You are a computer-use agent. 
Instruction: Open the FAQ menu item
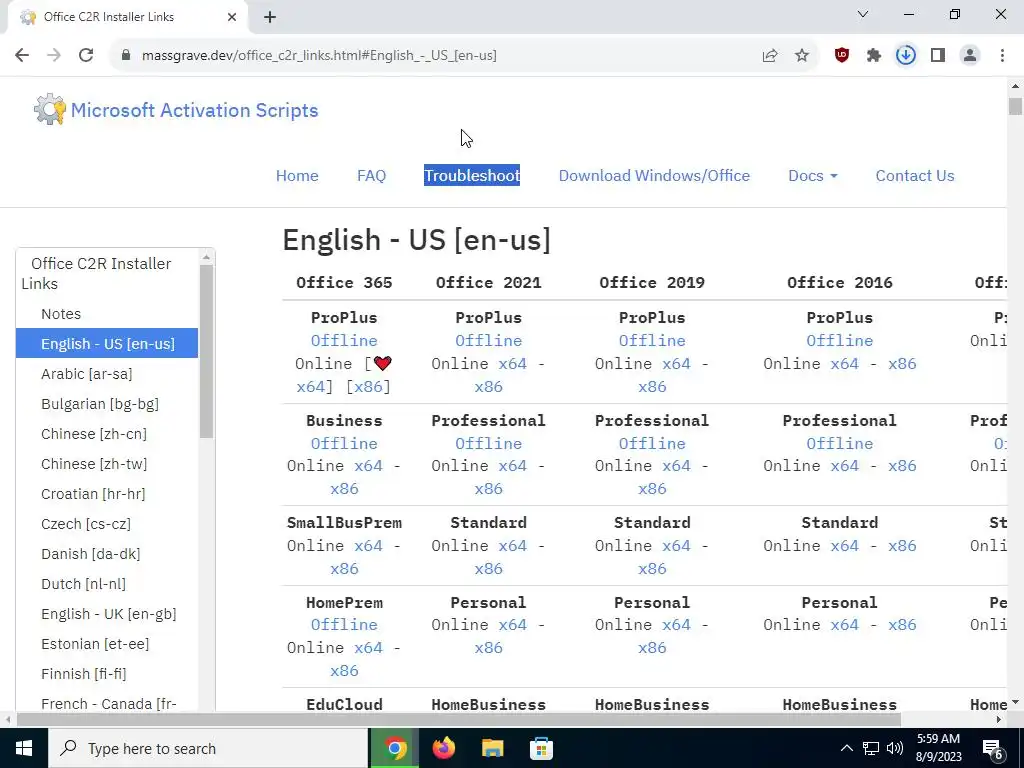[x=372, y=176]
